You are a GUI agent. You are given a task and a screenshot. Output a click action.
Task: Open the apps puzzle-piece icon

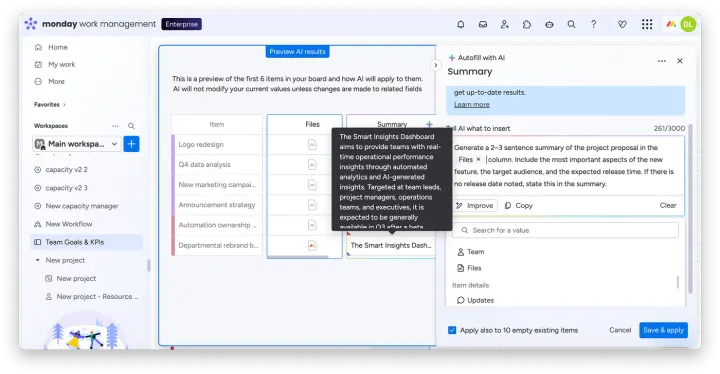pos(527,24)
